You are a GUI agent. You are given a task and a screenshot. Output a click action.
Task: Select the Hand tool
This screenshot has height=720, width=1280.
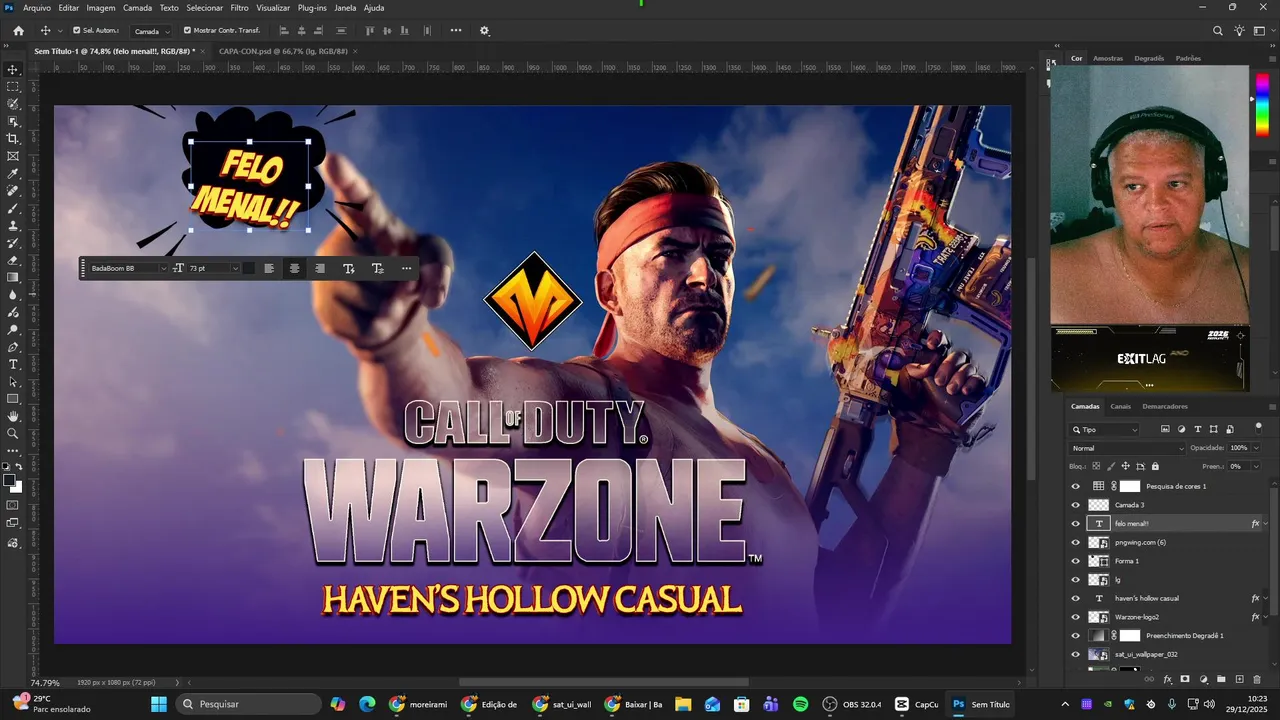coord(13,416)
